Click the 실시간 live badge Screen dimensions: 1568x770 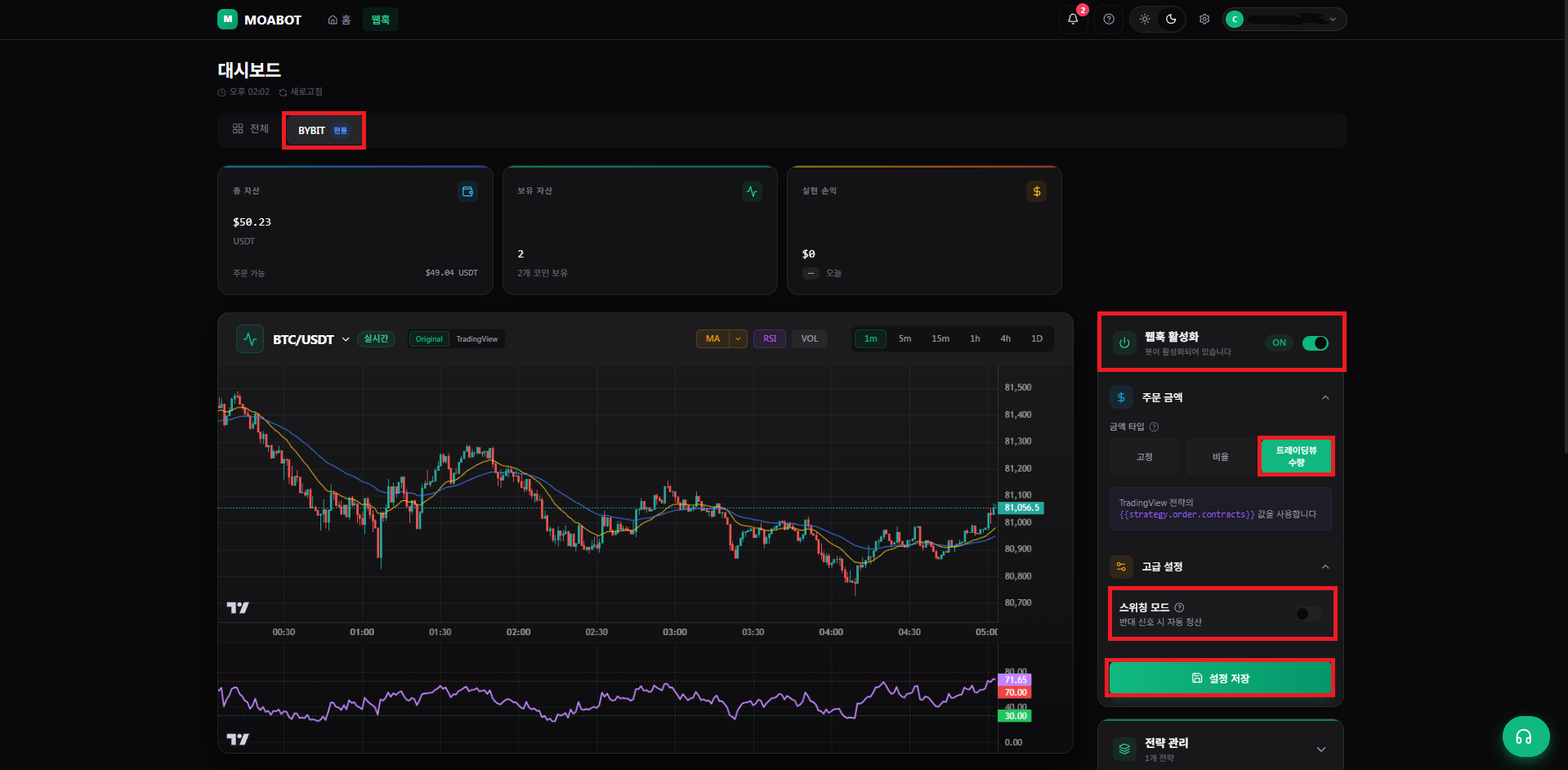tap(376, 338)
